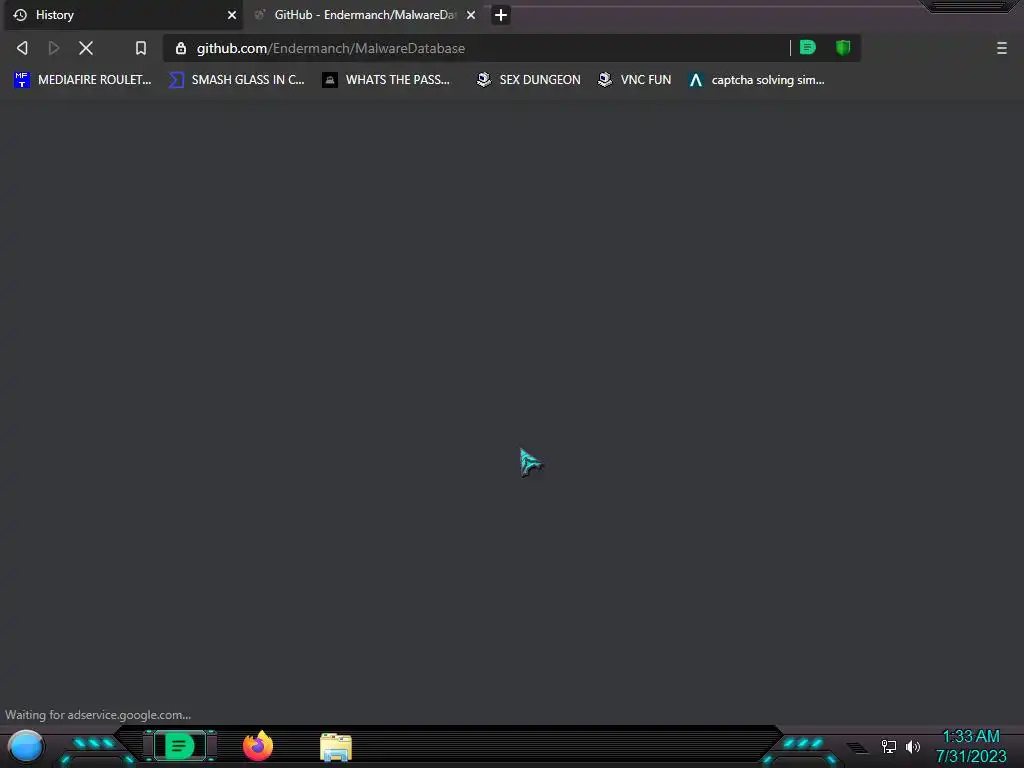Switch to the GitHub Endermanch/MalwareDatabase tab
This screenshot has height=768, width=1024.
coord(366,14)
